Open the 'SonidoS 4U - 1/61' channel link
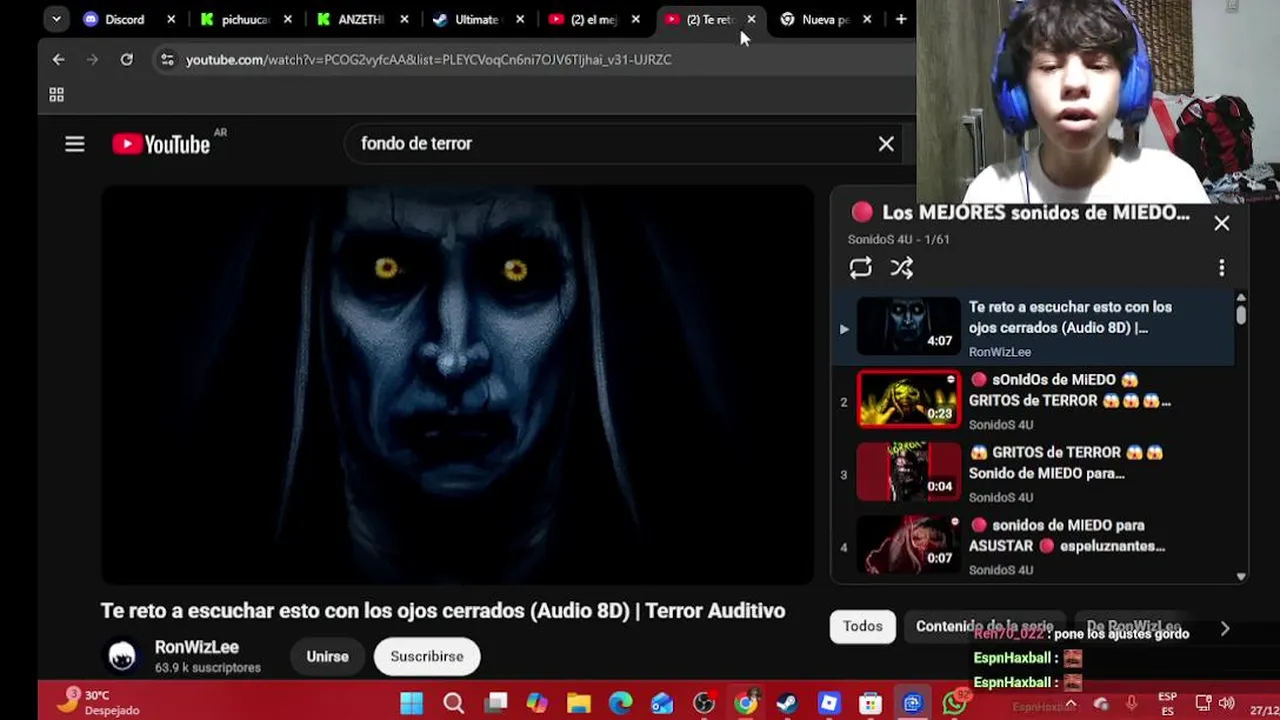 pos(898,240)
